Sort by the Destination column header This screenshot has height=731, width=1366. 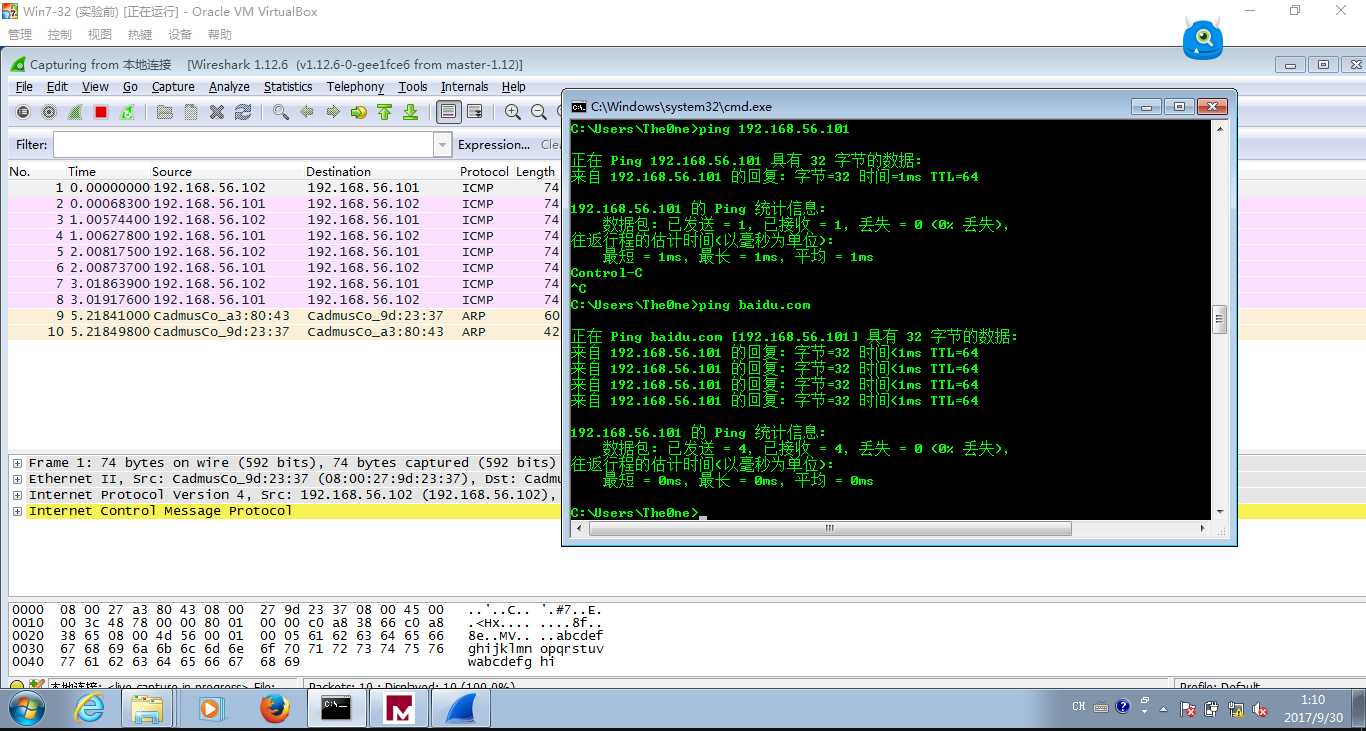338,172
